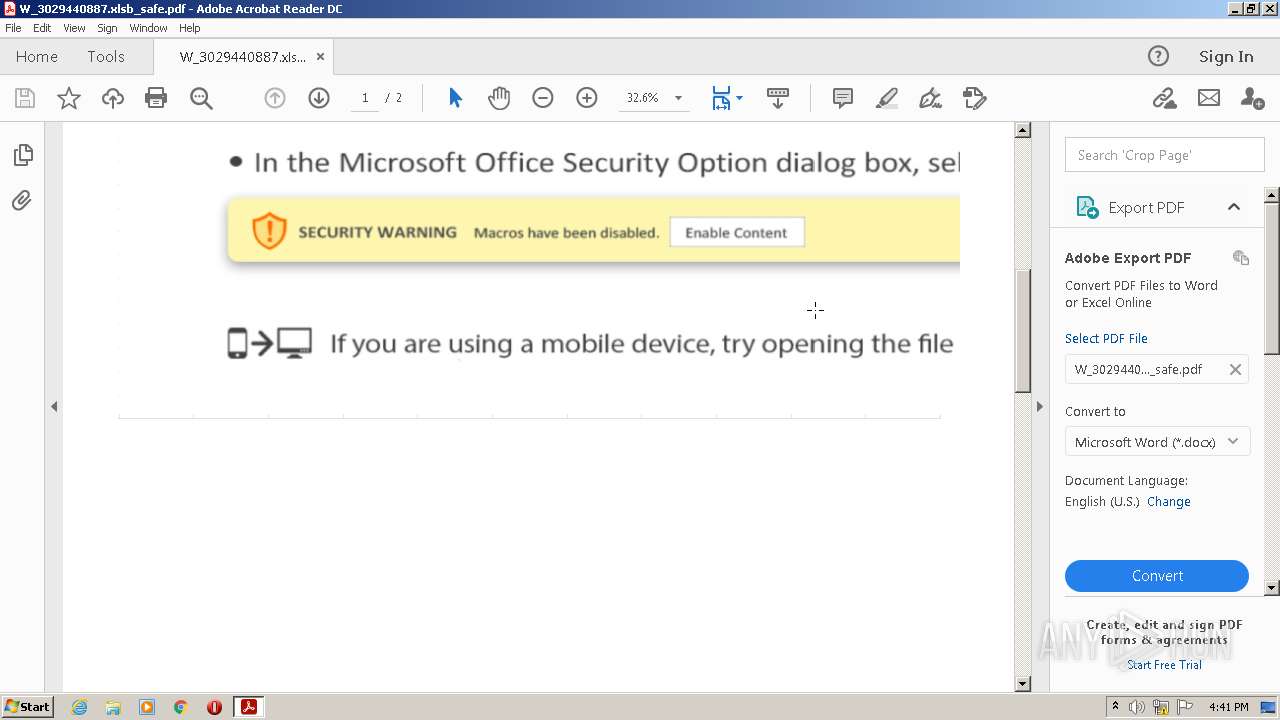
Task: Remove selected PDF file with X
Action: pos(1235,369)
